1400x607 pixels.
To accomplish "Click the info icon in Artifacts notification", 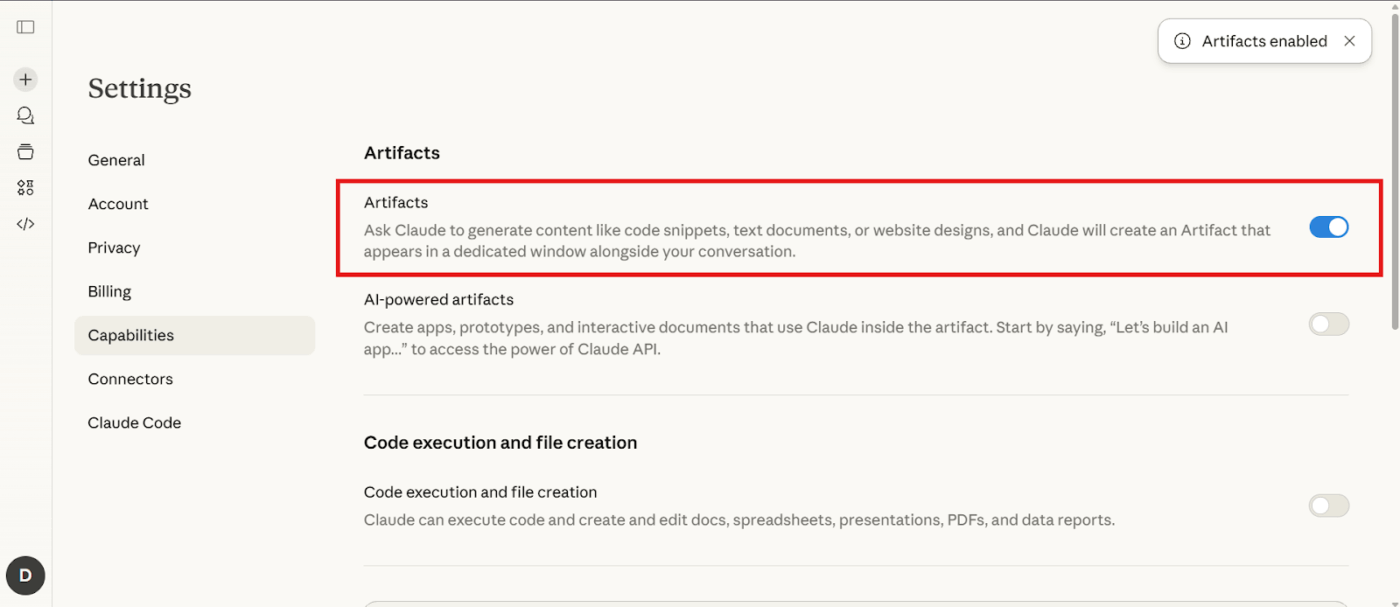I will click(x=1182, y=41).
